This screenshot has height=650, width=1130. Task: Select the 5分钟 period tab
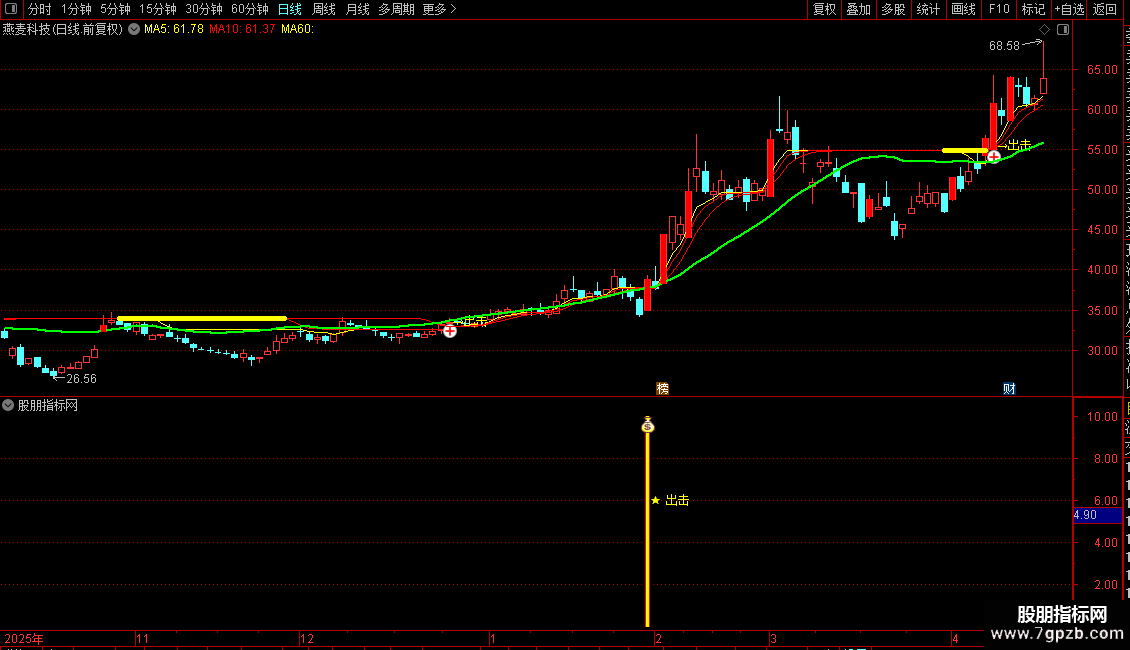click(x=115, y=9)
